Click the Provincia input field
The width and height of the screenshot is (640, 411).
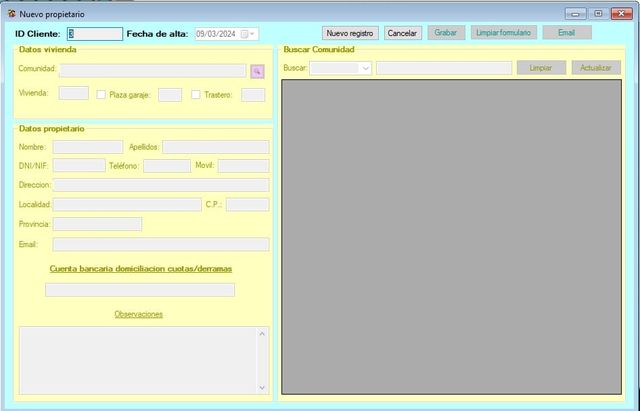click(x=97, y=224)
